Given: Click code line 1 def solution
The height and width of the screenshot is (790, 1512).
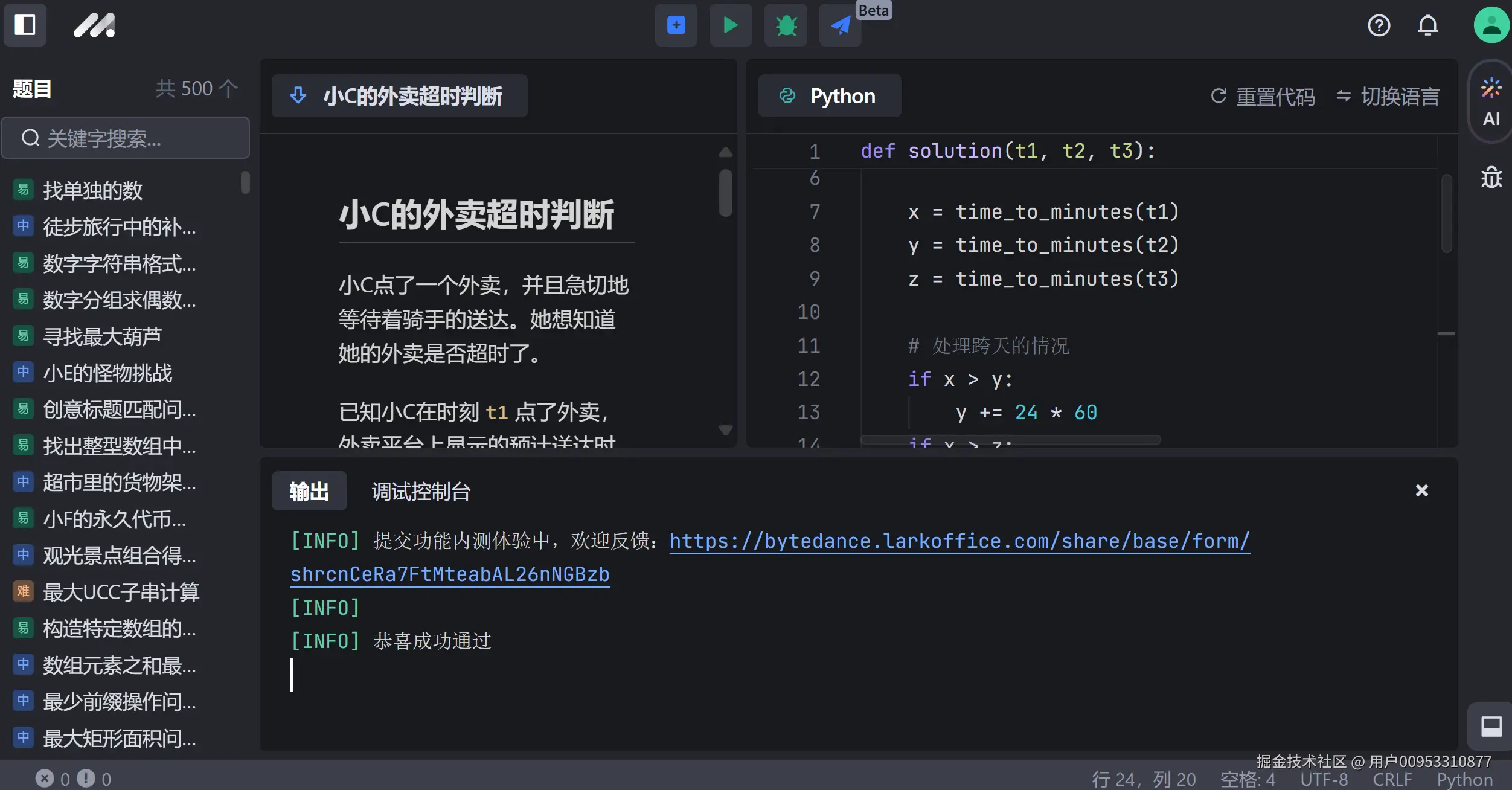Looking at the screenshot, I should (x=1008, y=150).
